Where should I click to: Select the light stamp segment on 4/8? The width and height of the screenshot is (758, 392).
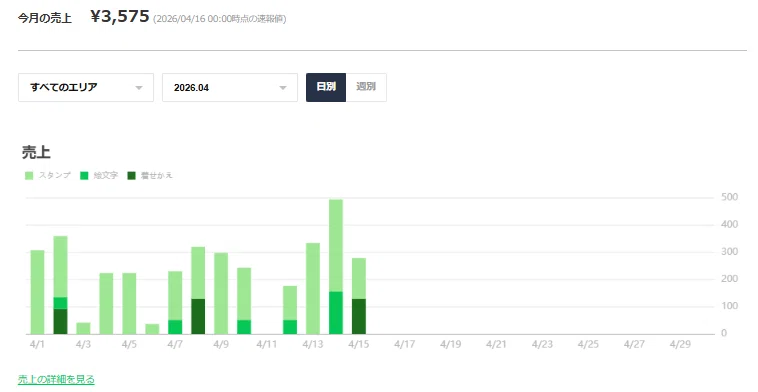pyautogui.click(x=198, y=273)
